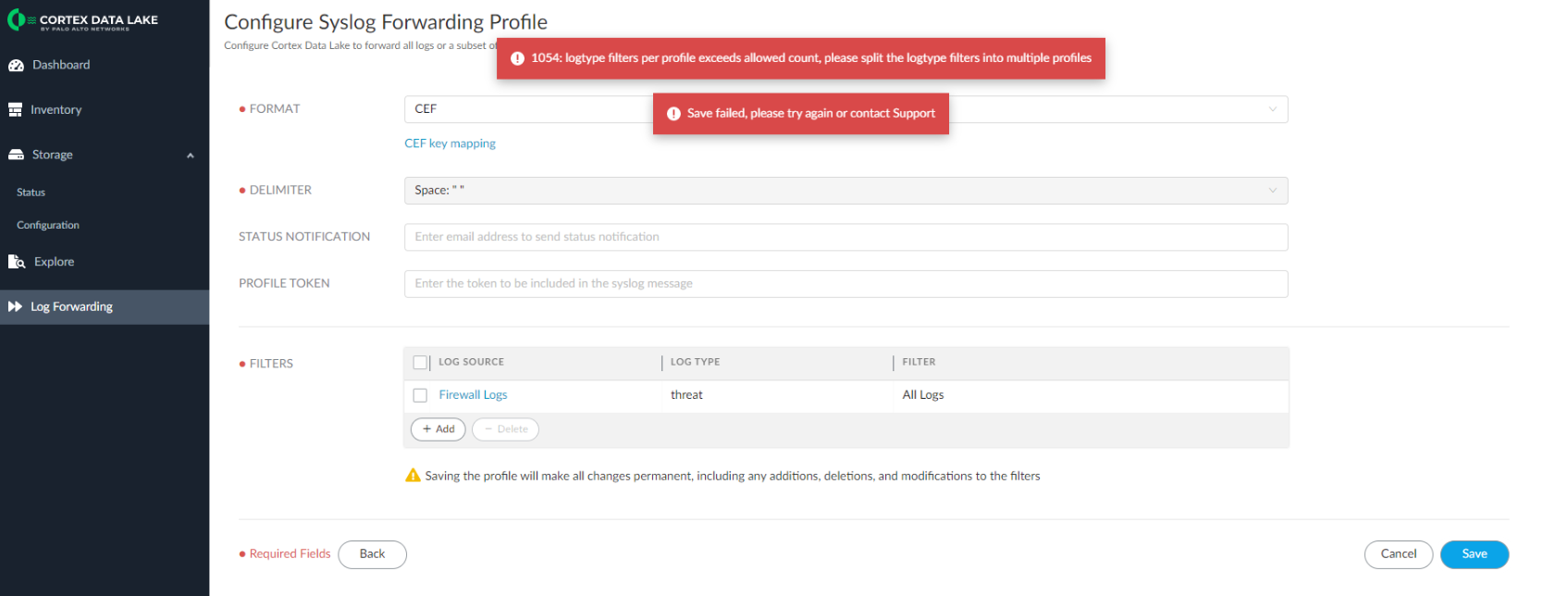Click the error icon in Save failed alert
This screenshot has height=596, width=1568.
pyautogui.click(x=673, y=114)
